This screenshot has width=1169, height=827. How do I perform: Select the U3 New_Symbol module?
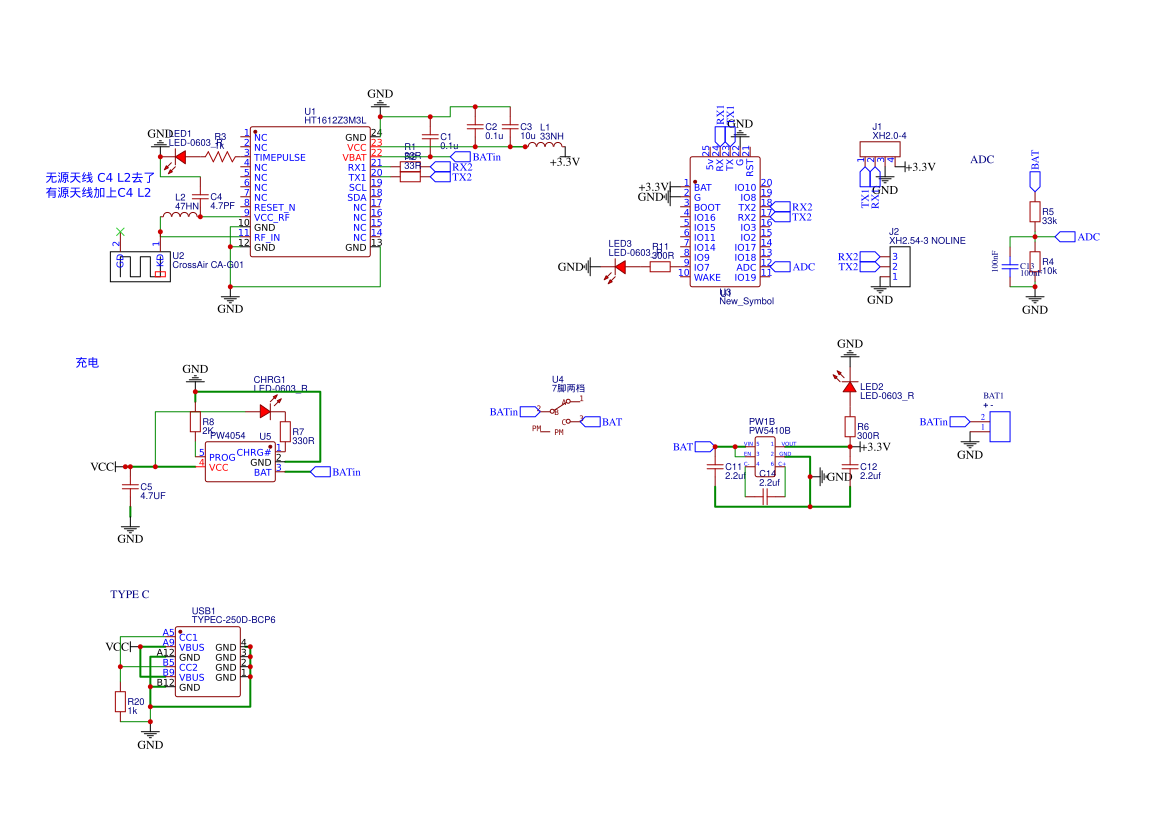pyautogui.click(x=725, y=222)
